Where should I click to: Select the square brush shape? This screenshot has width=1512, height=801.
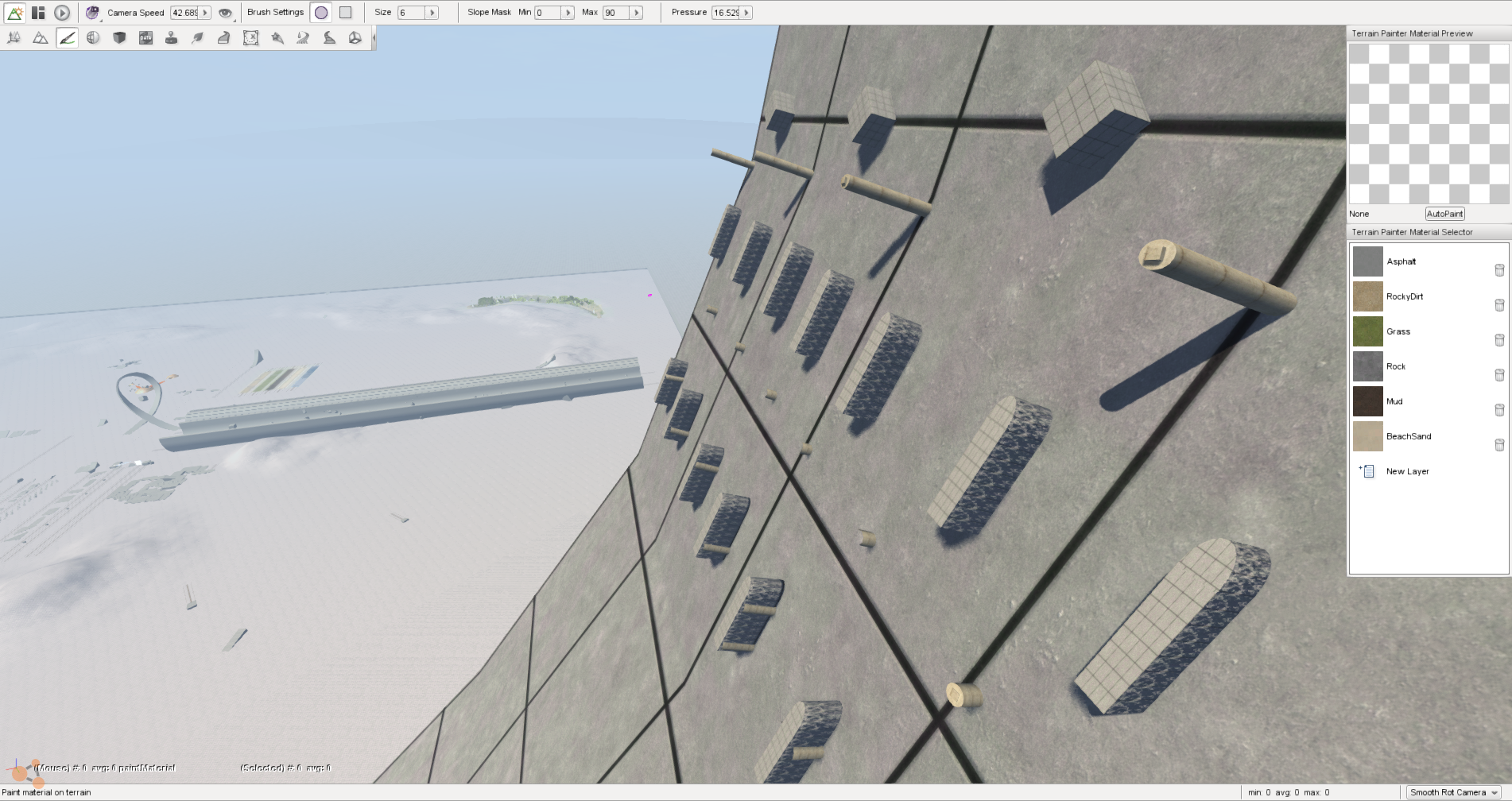[346, 13]
